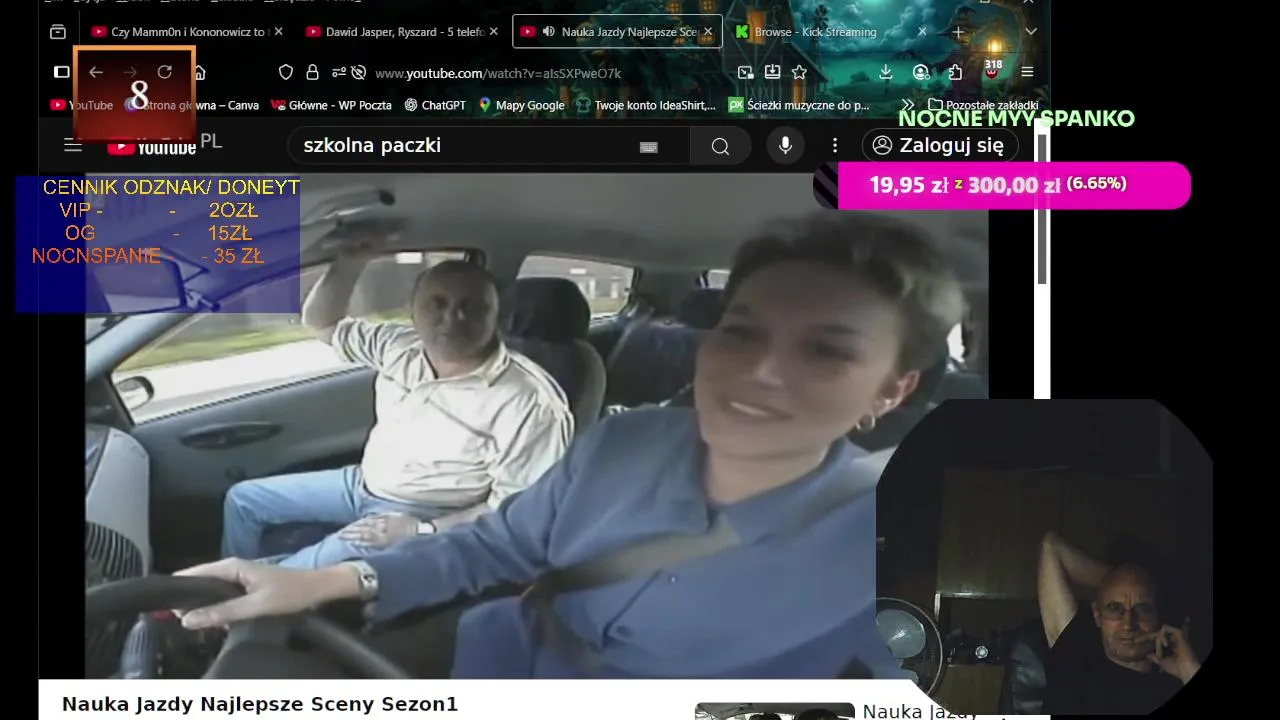1280x720 pixels.
Task: Click the Zaloguj się sign-in button
Action: point(940,146)
